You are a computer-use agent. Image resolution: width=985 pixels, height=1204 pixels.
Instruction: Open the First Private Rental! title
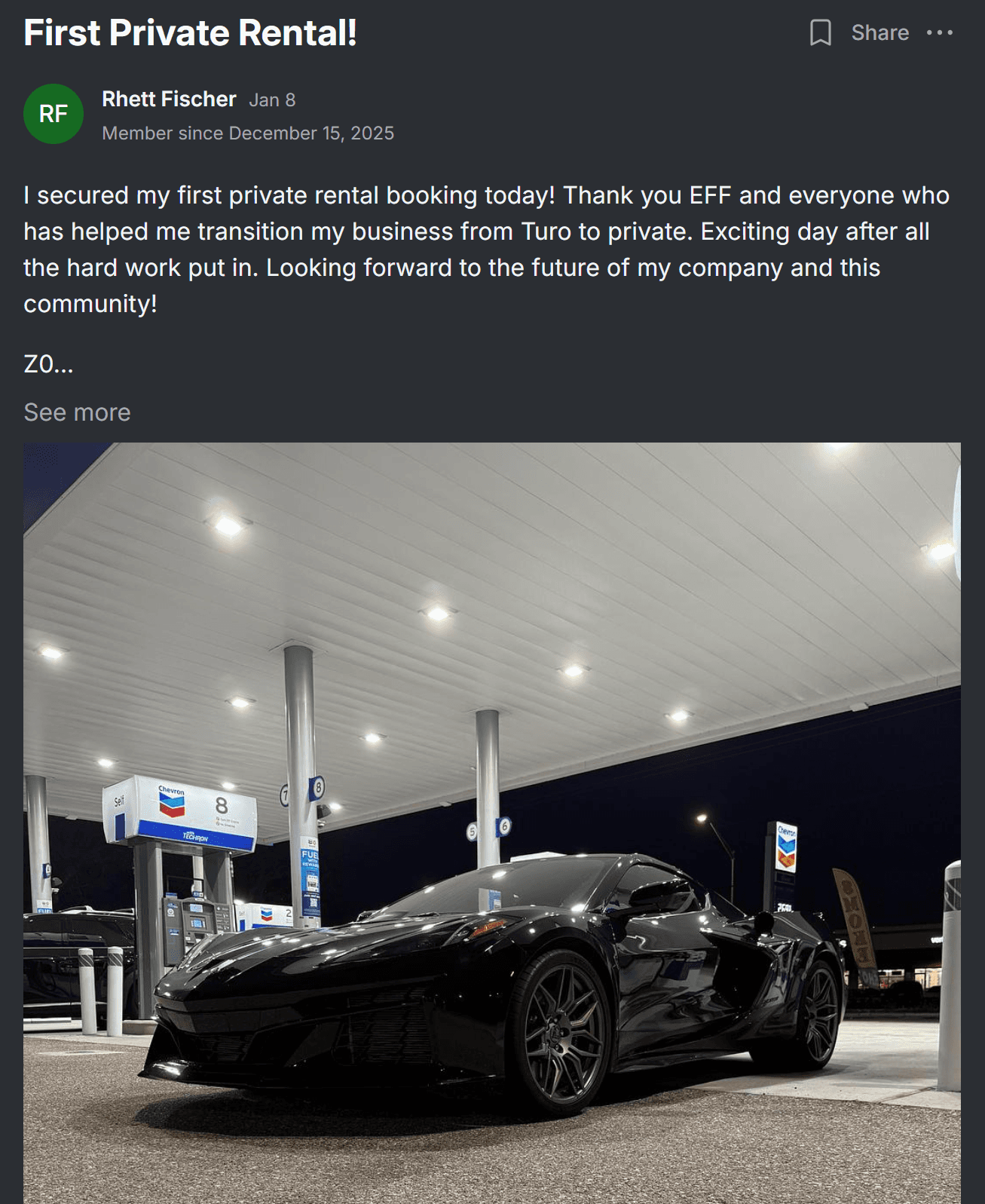[190, 33]
